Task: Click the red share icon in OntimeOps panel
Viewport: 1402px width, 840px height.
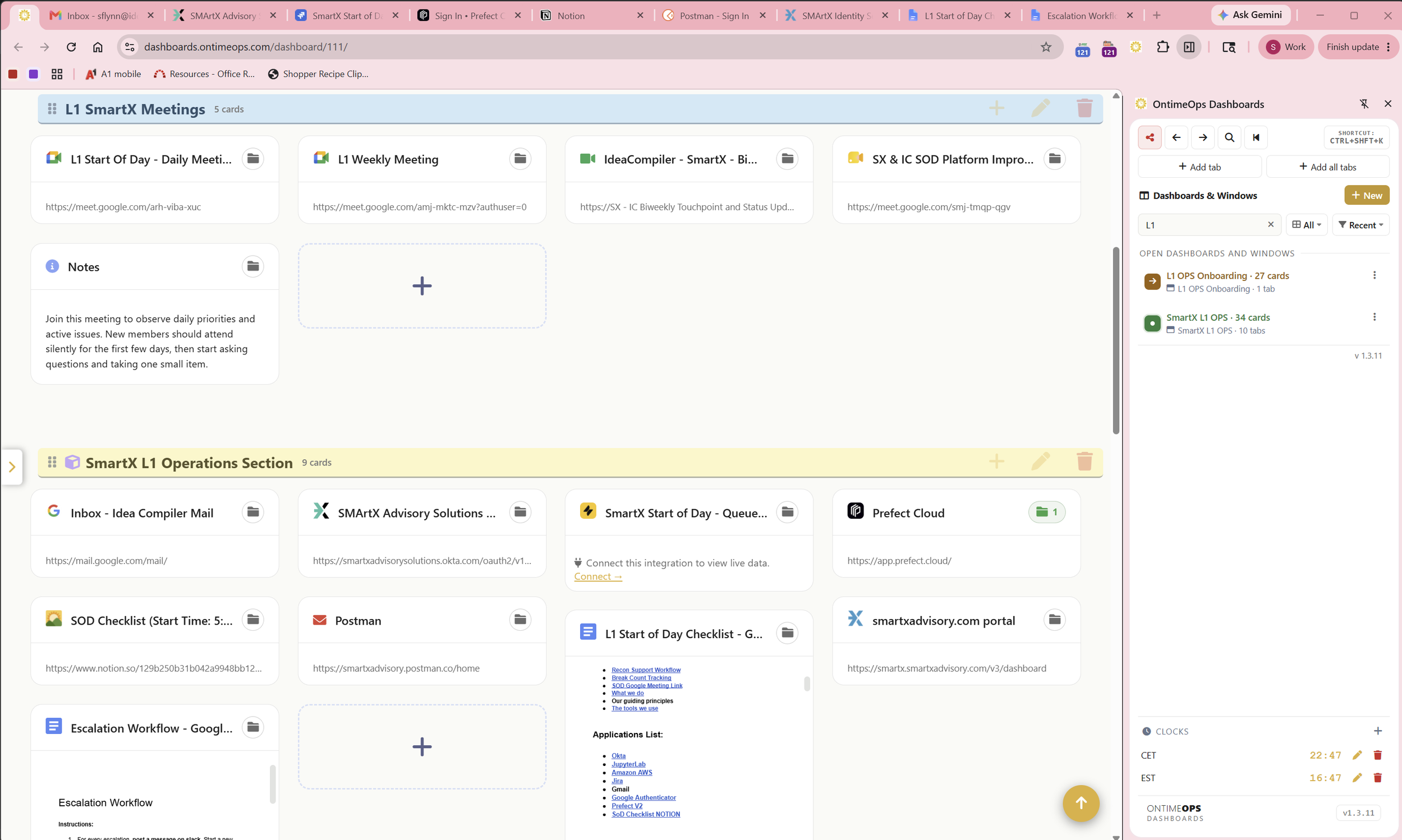Action: [x=1150, y=137]
